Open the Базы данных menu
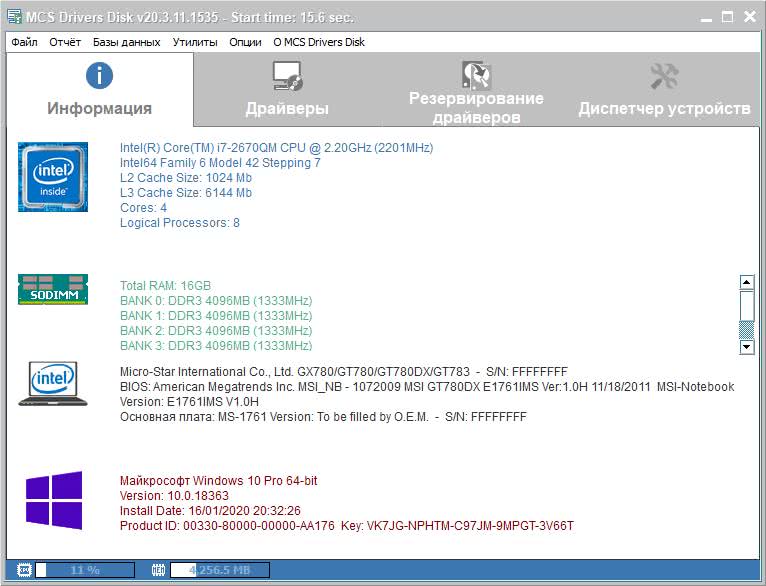 pos(127,42)
